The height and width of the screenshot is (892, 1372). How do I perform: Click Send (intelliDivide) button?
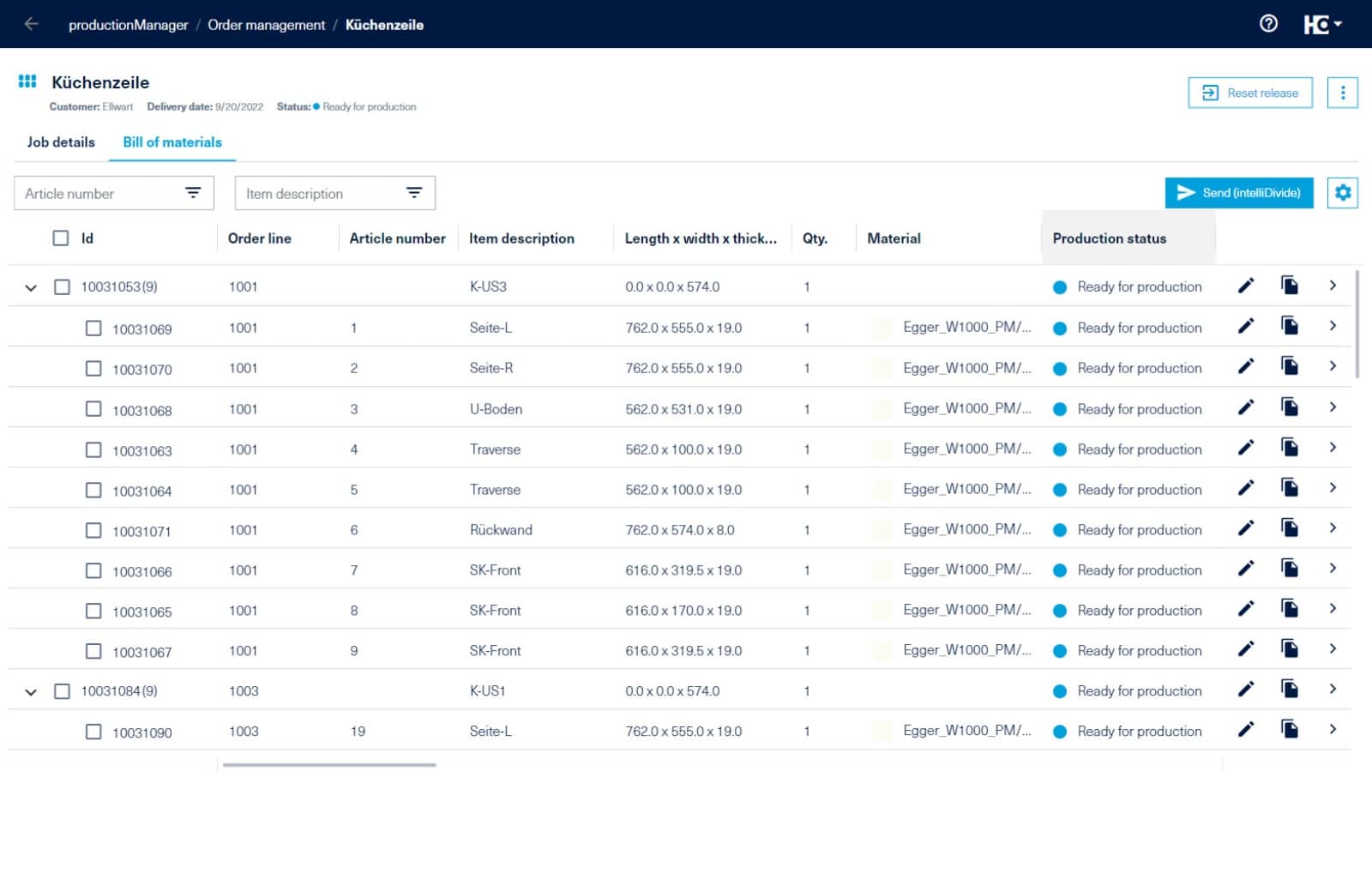[1239, 193]
